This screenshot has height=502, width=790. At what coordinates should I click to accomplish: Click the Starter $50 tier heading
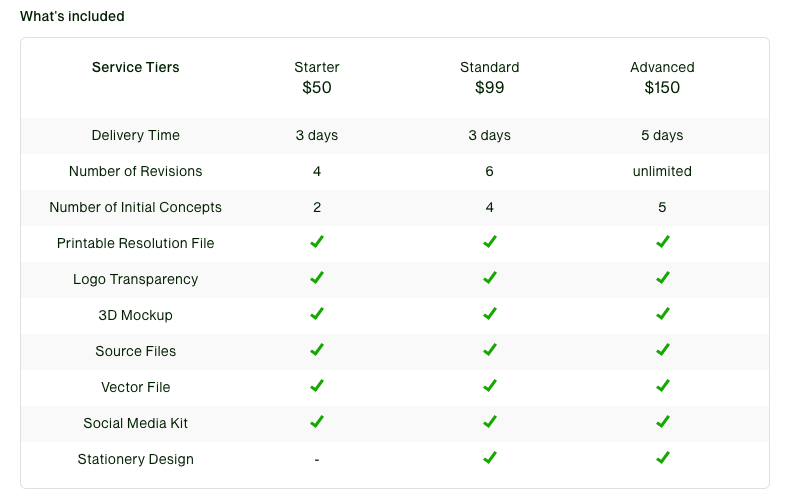coord(317,78)
